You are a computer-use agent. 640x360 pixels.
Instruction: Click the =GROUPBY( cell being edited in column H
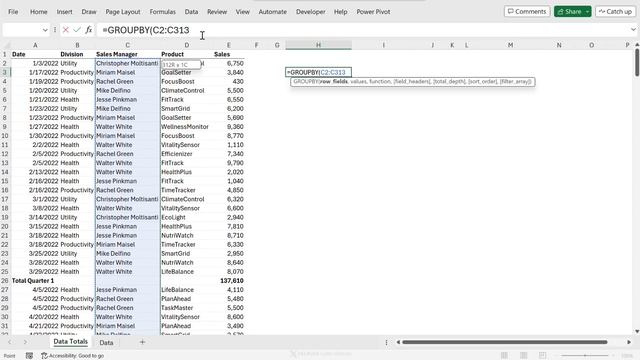[x=318, y=72]
